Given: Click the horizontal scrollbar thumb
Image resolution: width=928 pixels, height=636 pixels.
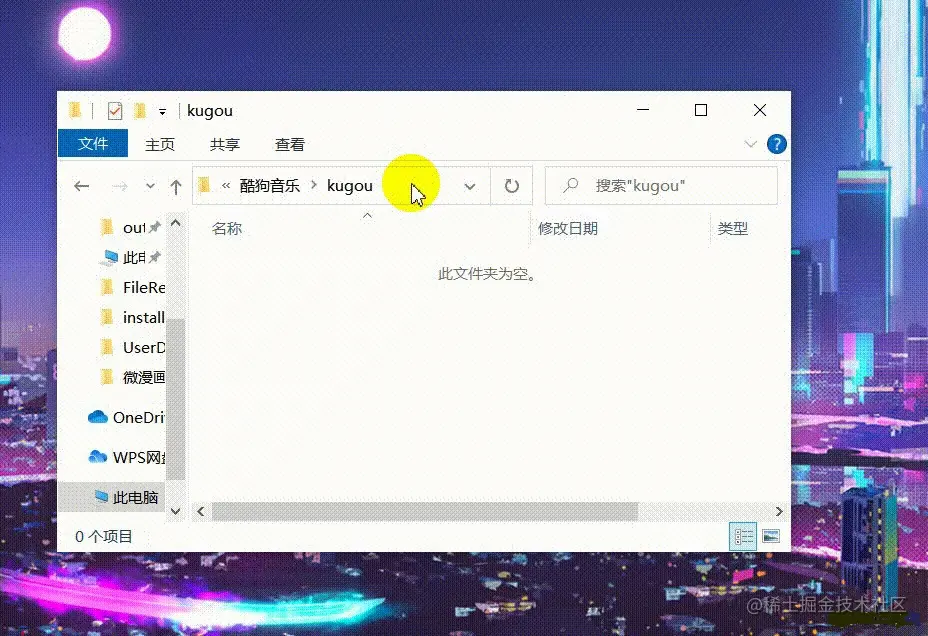Looking at the screenshot, I should click(x=425, y=511).
